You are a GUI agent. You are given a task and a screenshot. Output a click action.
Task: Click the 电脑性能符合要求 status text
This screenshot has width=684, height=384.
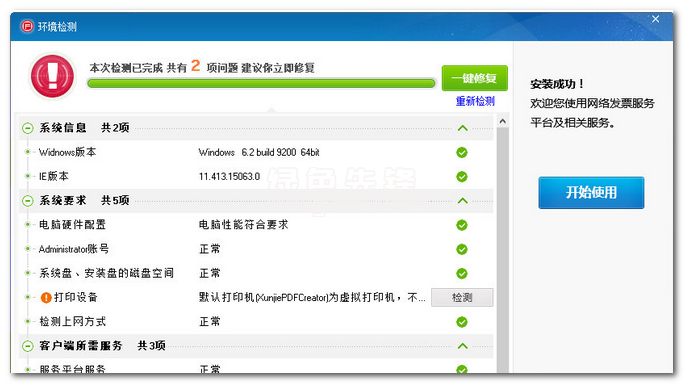coord(243,225)
